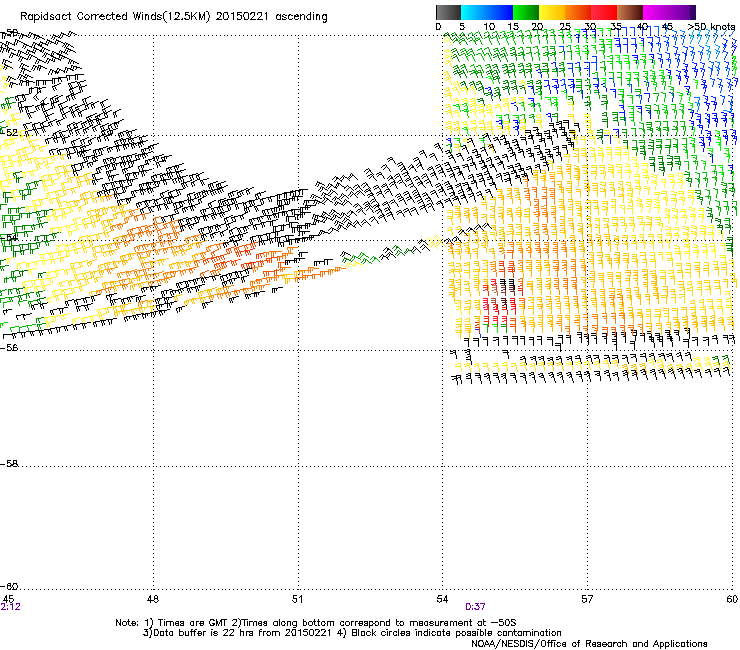Click the gray 0-5 knots legend swatch
The height and width of the screenshot is (650, 740).
[x=448, y=12]
